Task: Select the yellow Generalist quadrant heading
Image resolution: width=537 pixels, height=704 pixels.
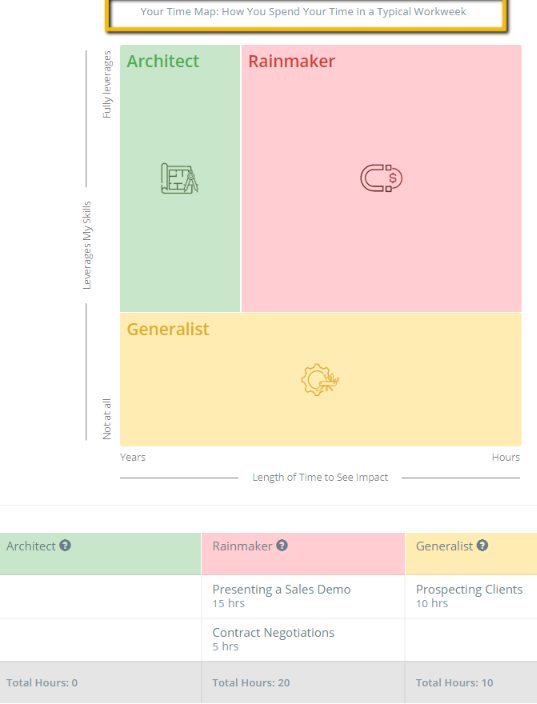Action: pos(168,329)
